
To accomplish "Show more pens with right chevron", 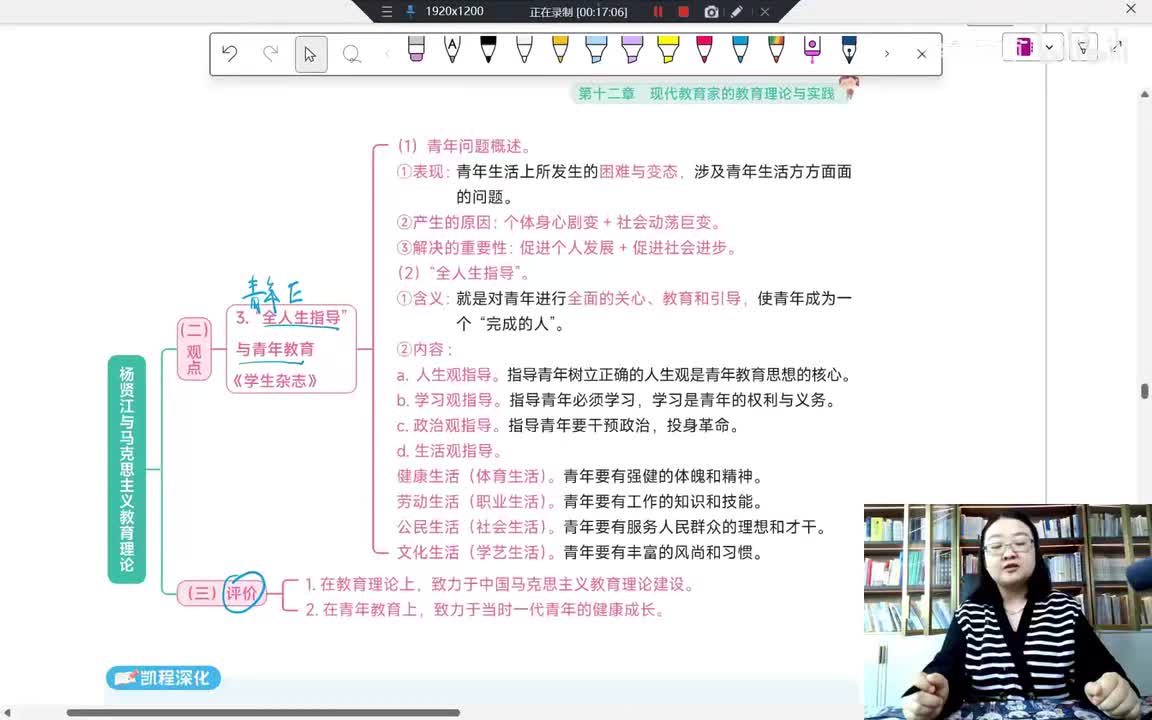I will point(887,54).
